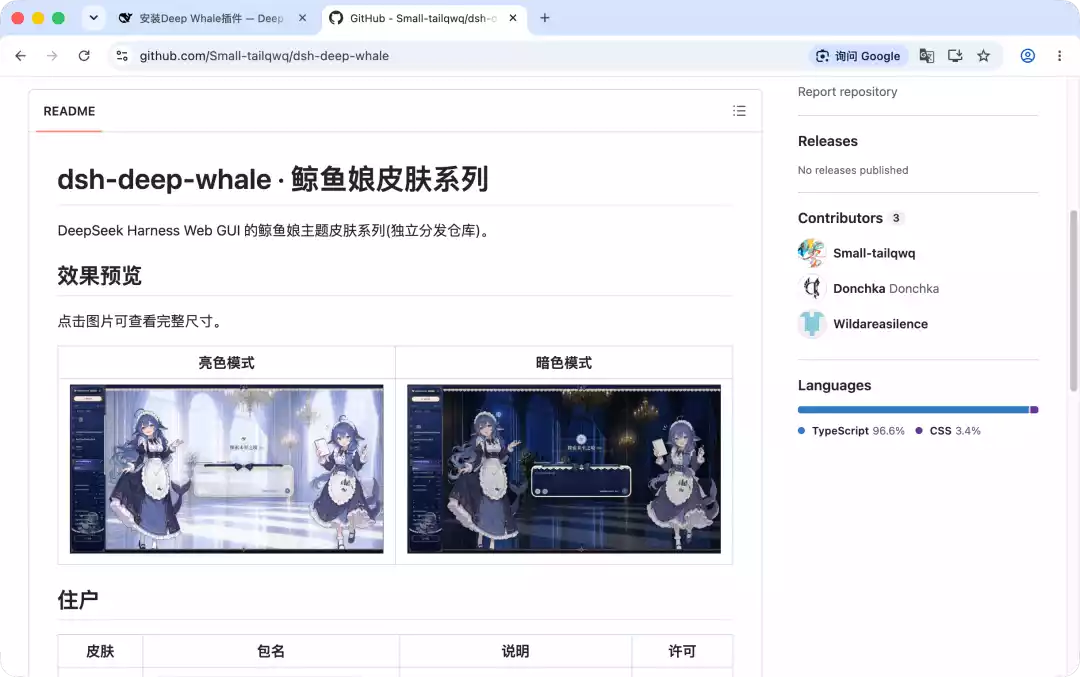The image size is (1080, 677).
Task: Click Small-tailqwq avatar image
Action: point(811,253)
